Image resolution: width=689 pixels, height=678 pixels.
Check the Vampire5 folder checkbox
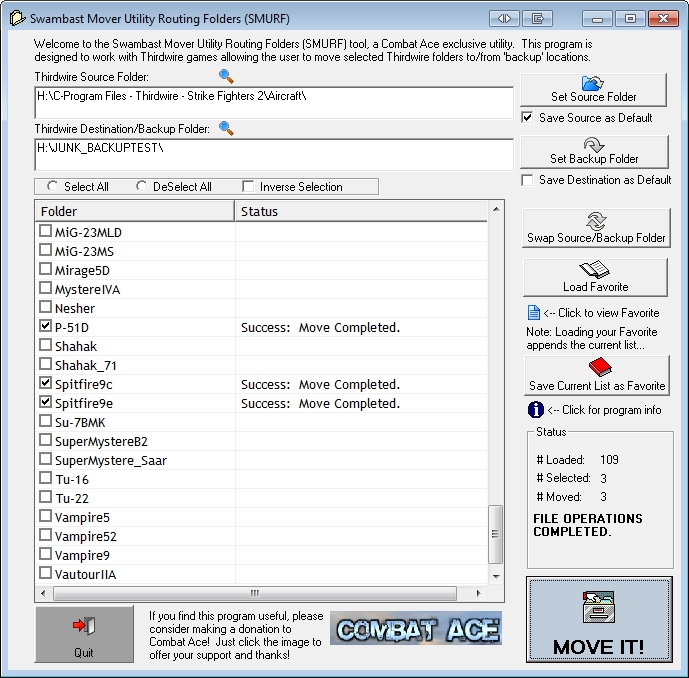coord(45,516)
